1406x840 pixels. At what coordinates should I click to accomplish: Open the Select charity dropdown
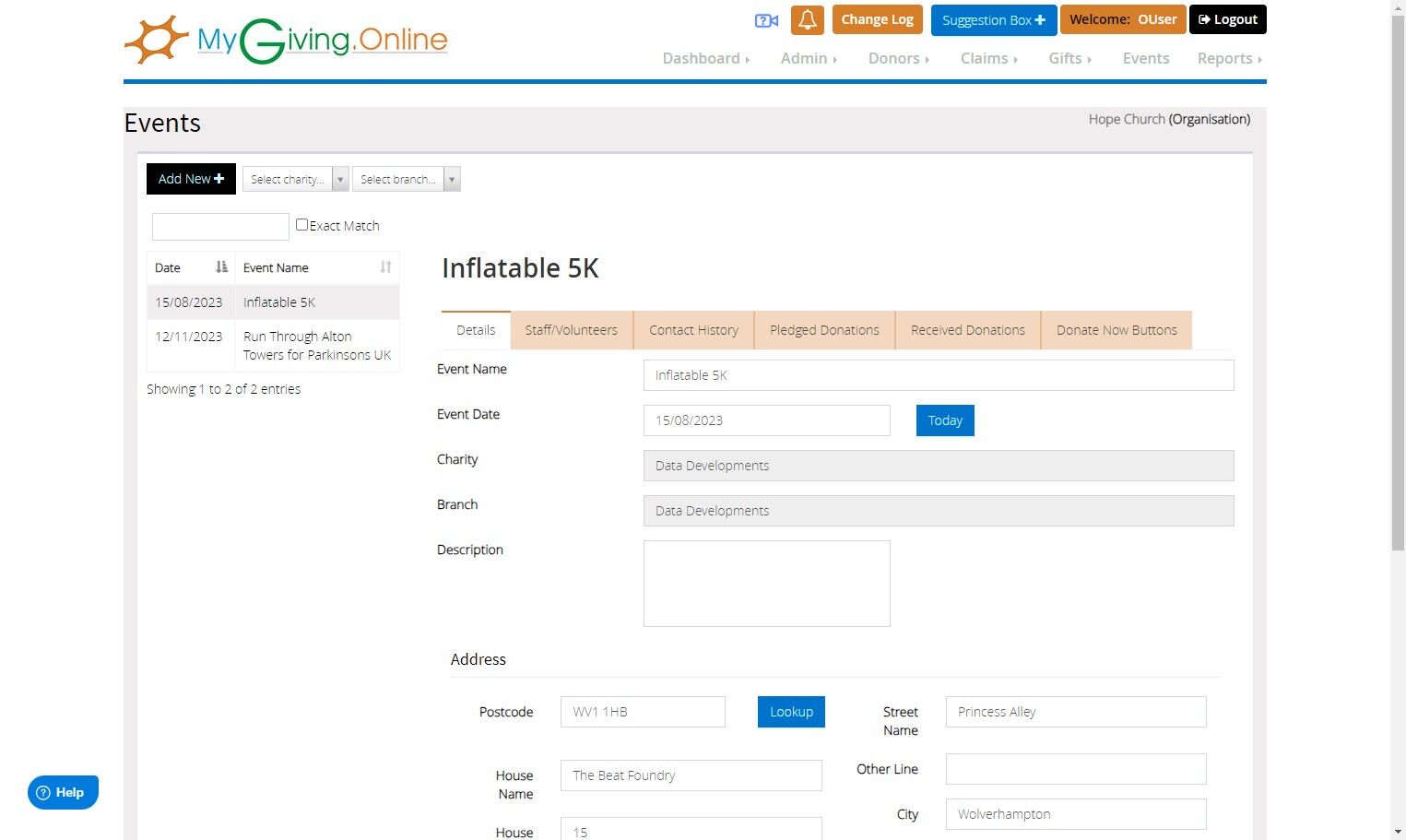click(295, 179)
